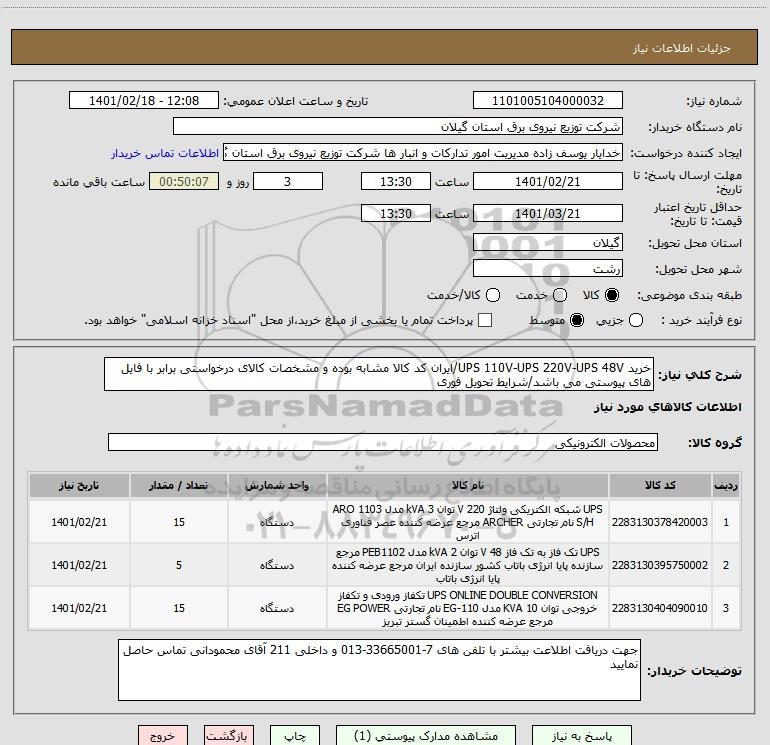Click the buyer name field شرکت توزیع نیروی برق
This screenshot has height=745, width=770.
coord(398,127)
